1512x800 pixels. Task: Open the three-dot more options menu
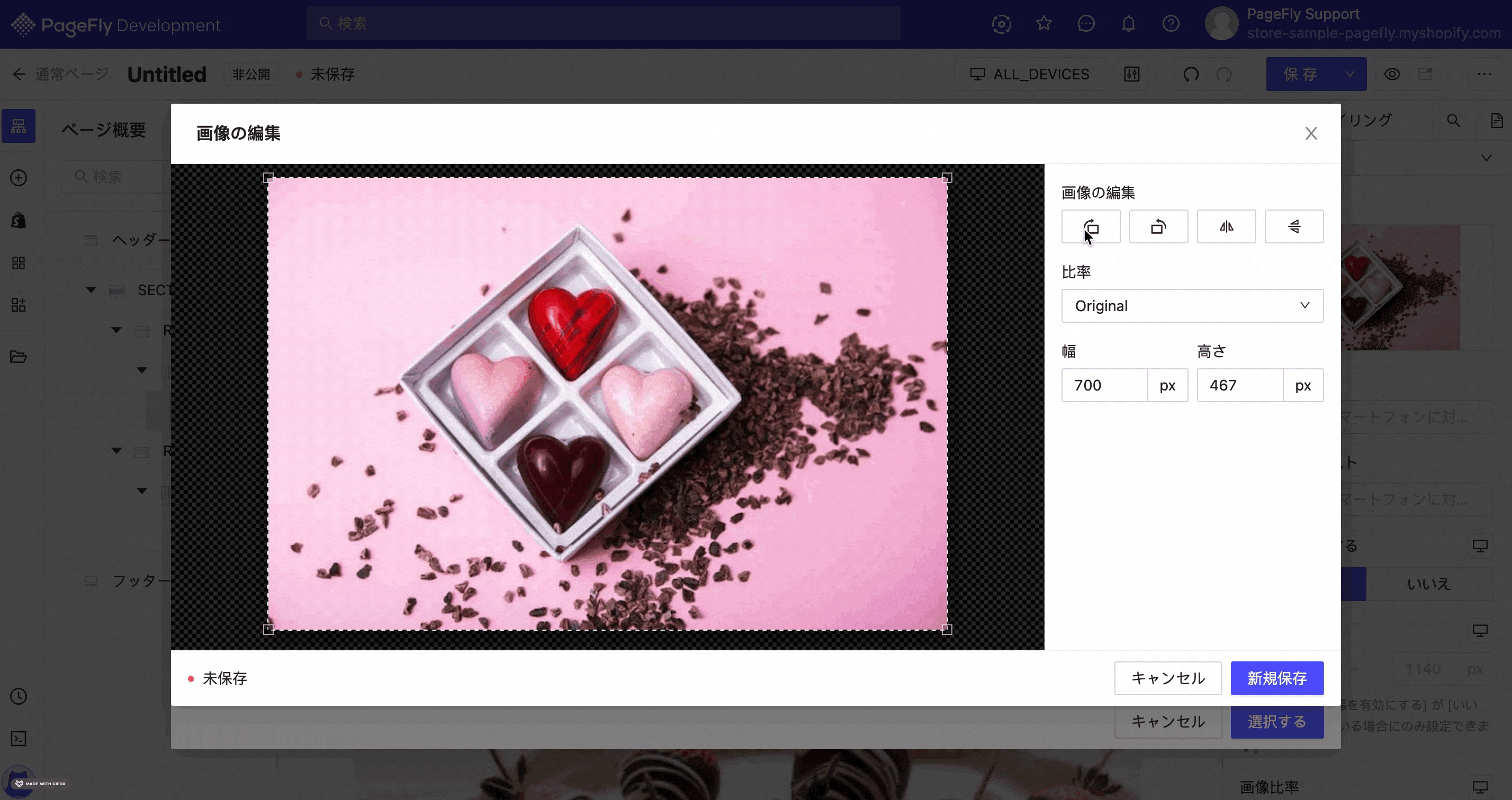(1484, 74)
